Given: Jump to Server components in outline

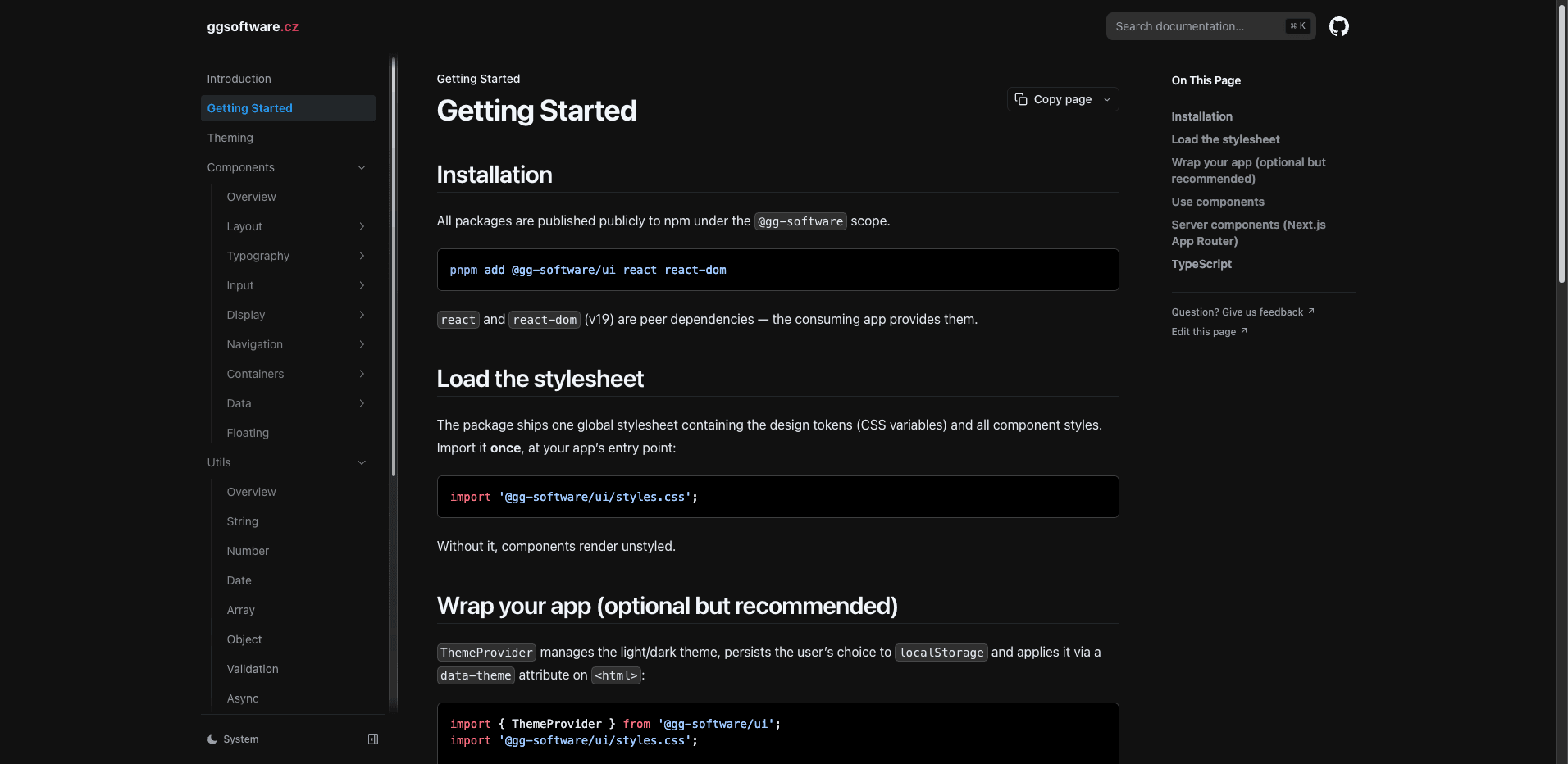Looking at the screenshot, I should (x=1248, y=233).
